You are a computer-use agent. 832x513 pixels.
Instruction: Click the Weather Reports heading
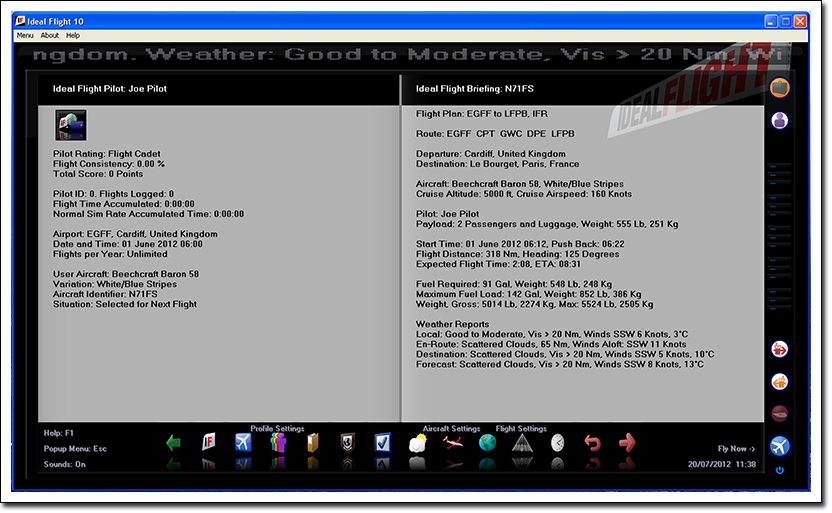[453, 324]
